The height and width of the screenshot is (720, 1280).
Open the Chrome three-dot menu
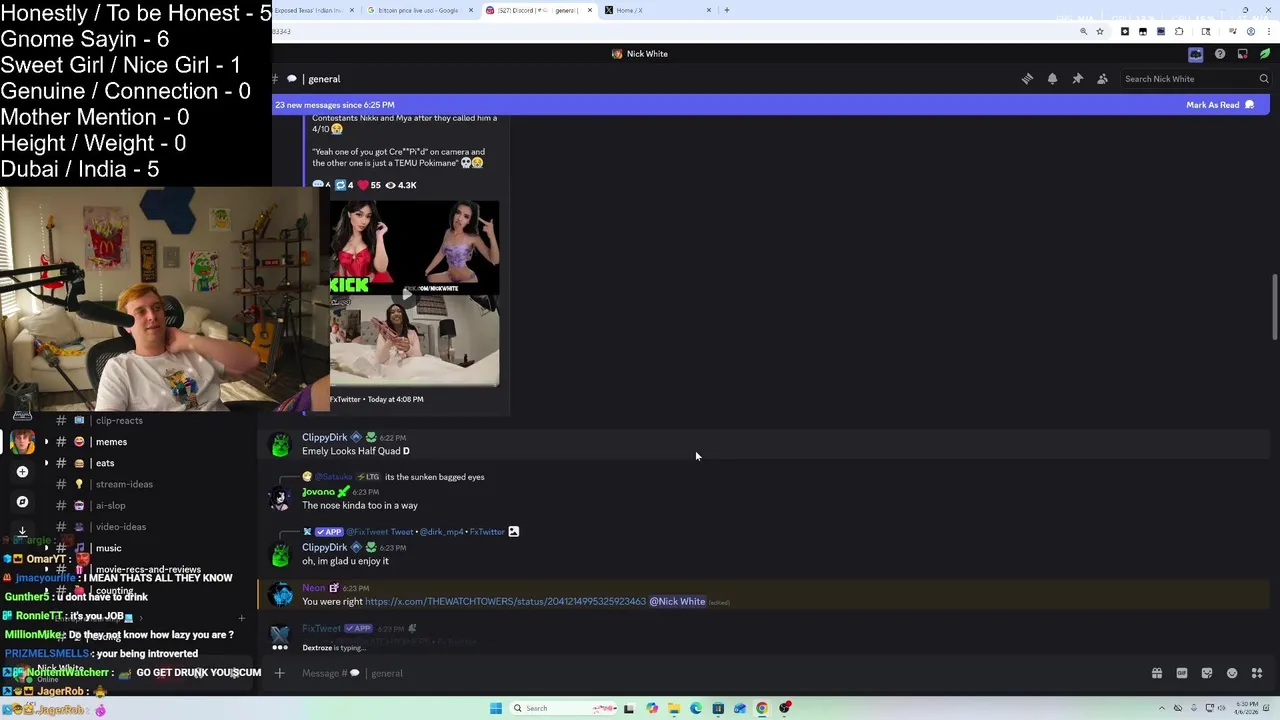tap(1268, 32)
